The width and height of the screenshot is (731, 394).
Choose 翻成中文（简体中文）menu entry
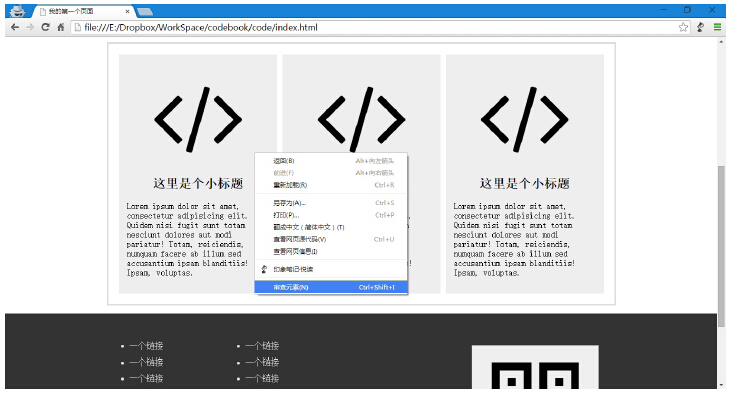[331, 227]
